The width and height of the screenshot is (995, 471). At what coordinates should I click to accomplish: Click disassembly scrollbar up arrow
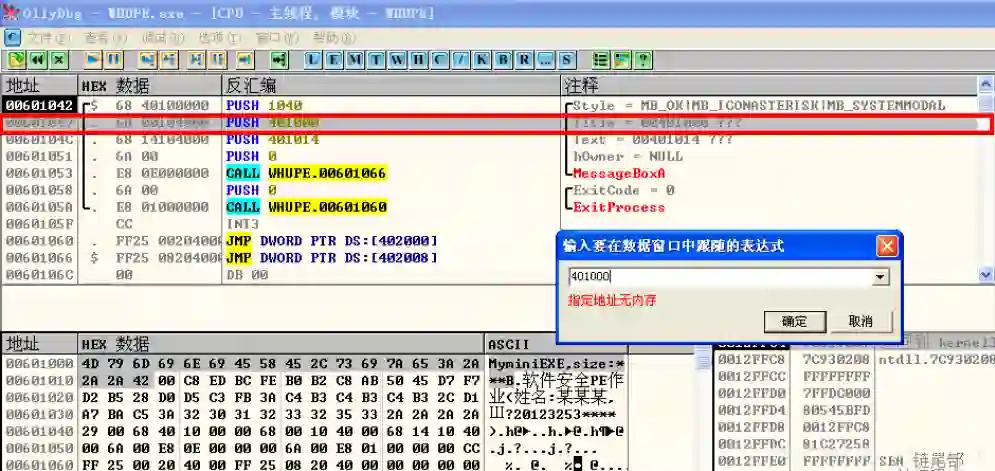coord(985,84)
